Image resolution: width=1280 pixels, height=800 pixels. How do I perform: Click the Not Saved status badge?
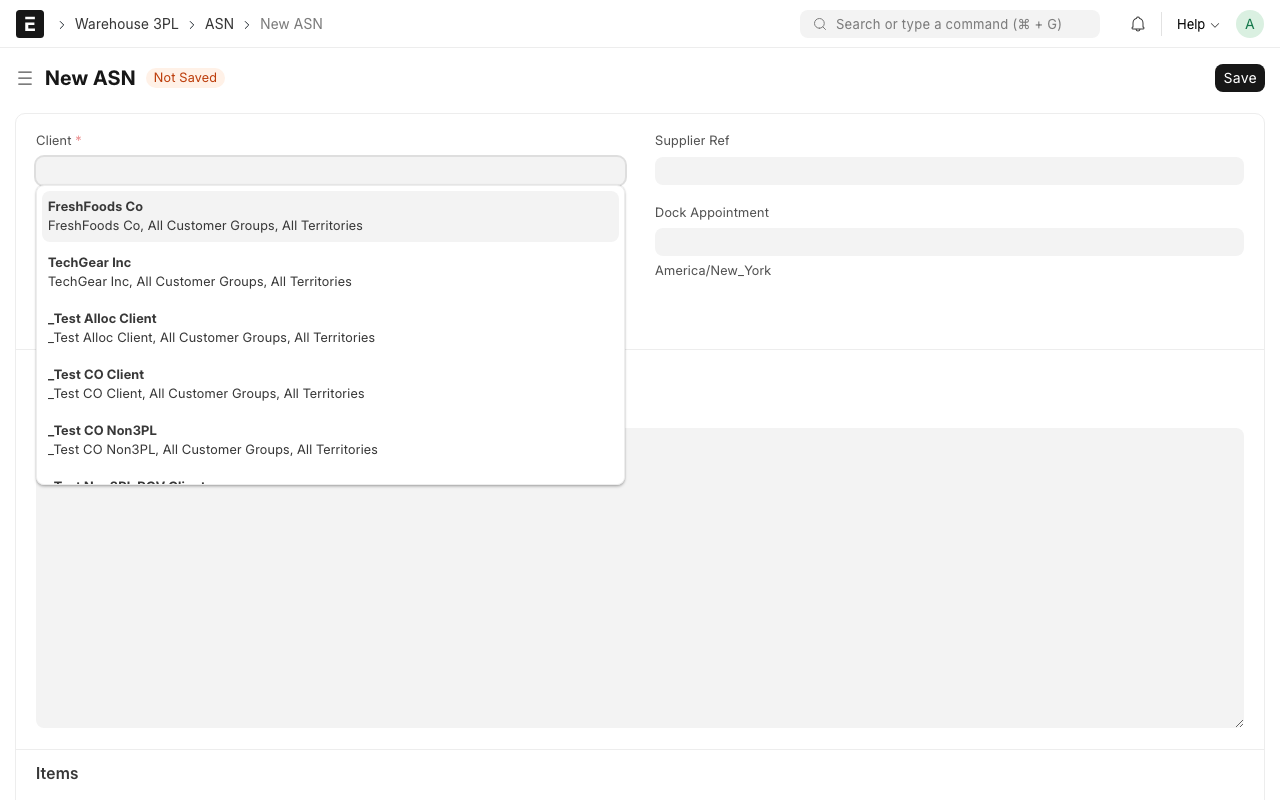tap(185, 78)
